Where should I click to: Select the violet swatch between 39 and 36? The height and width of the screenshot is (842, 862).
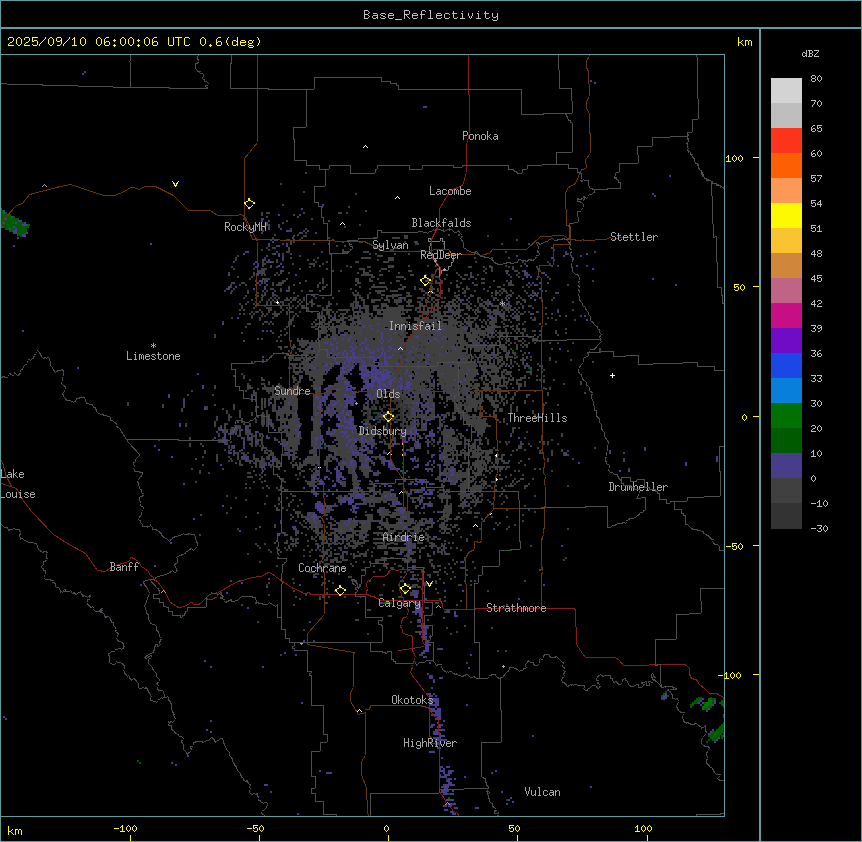pyautogui.click(x=786, y=341)
